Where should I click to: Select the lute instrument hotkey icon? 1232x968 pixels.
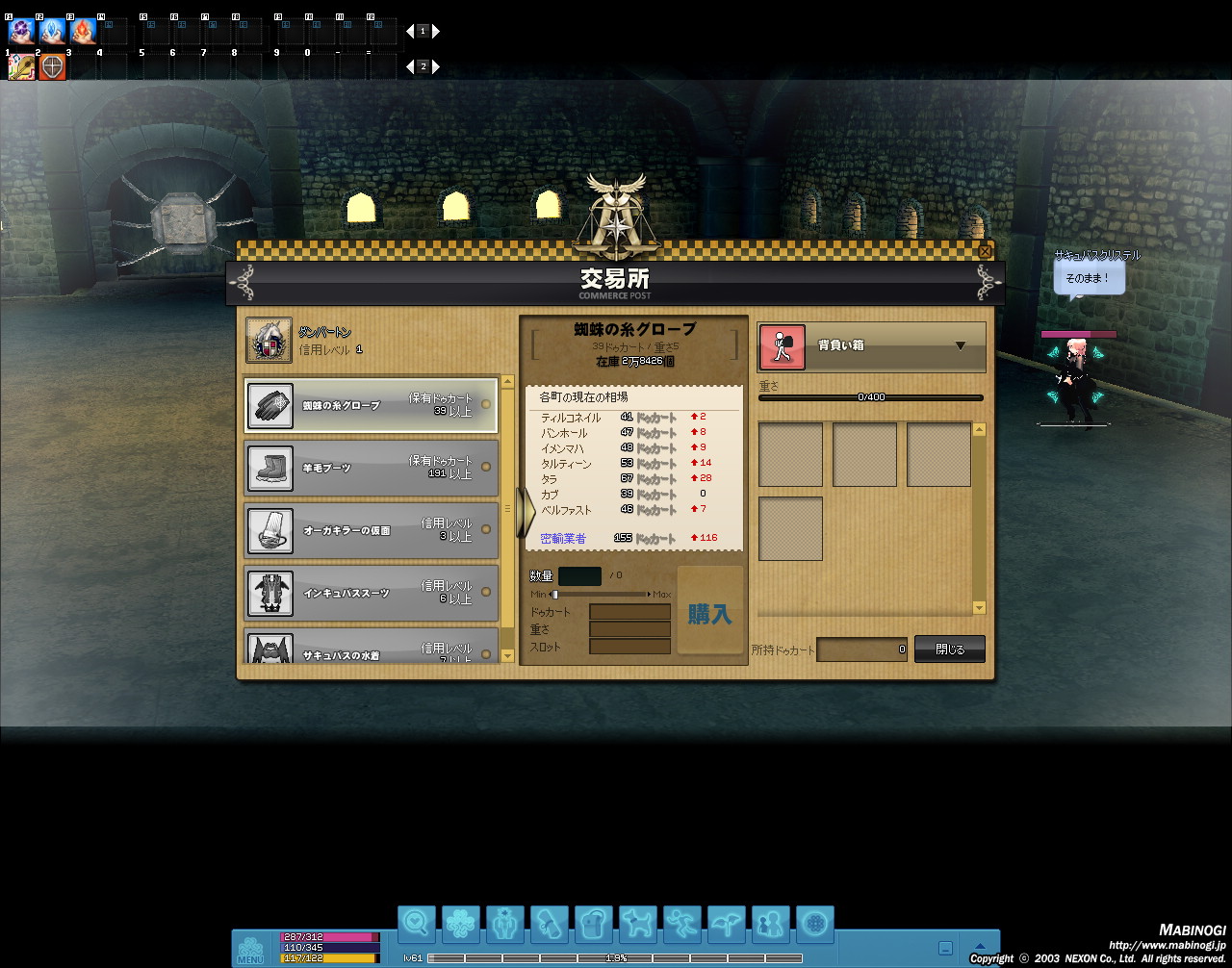pos(21,66)
